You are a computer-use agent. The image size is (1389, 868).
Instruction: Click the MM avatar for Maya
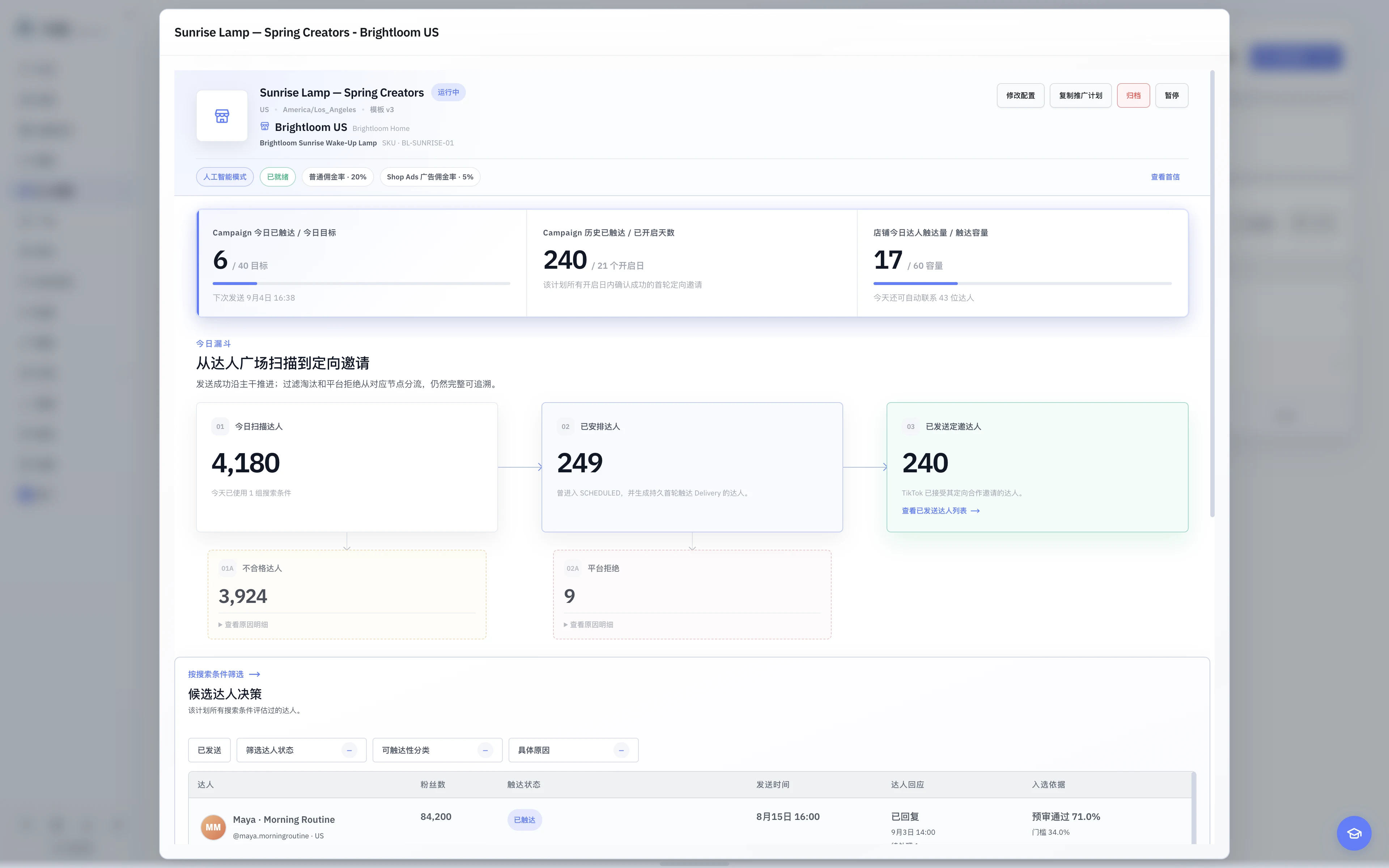[213, 827]
